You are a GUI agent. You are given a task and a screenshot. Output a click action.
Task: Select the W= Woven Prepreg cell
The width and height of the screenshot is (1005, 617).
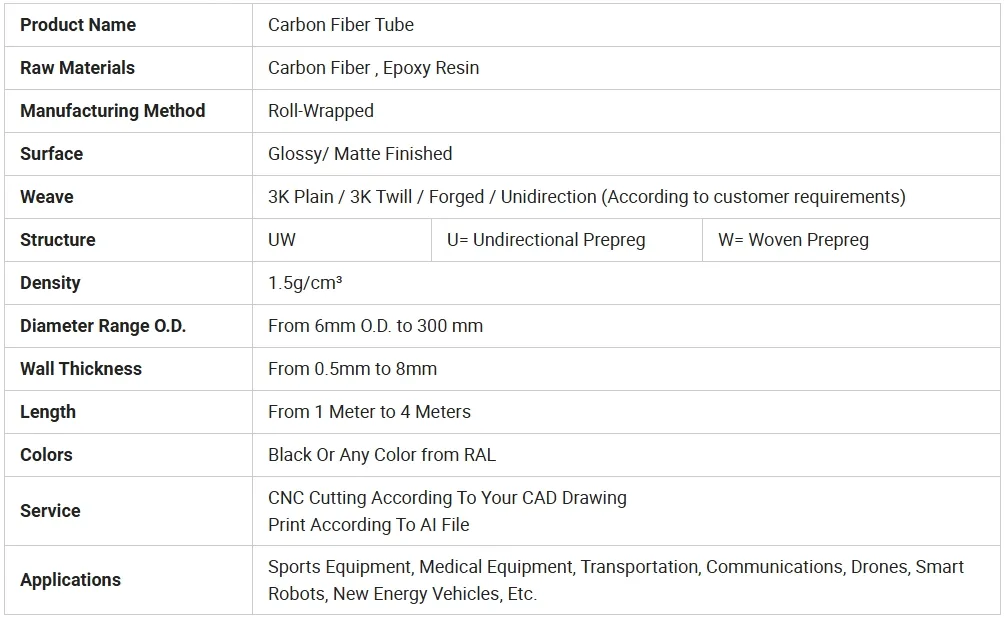[793, 240]
